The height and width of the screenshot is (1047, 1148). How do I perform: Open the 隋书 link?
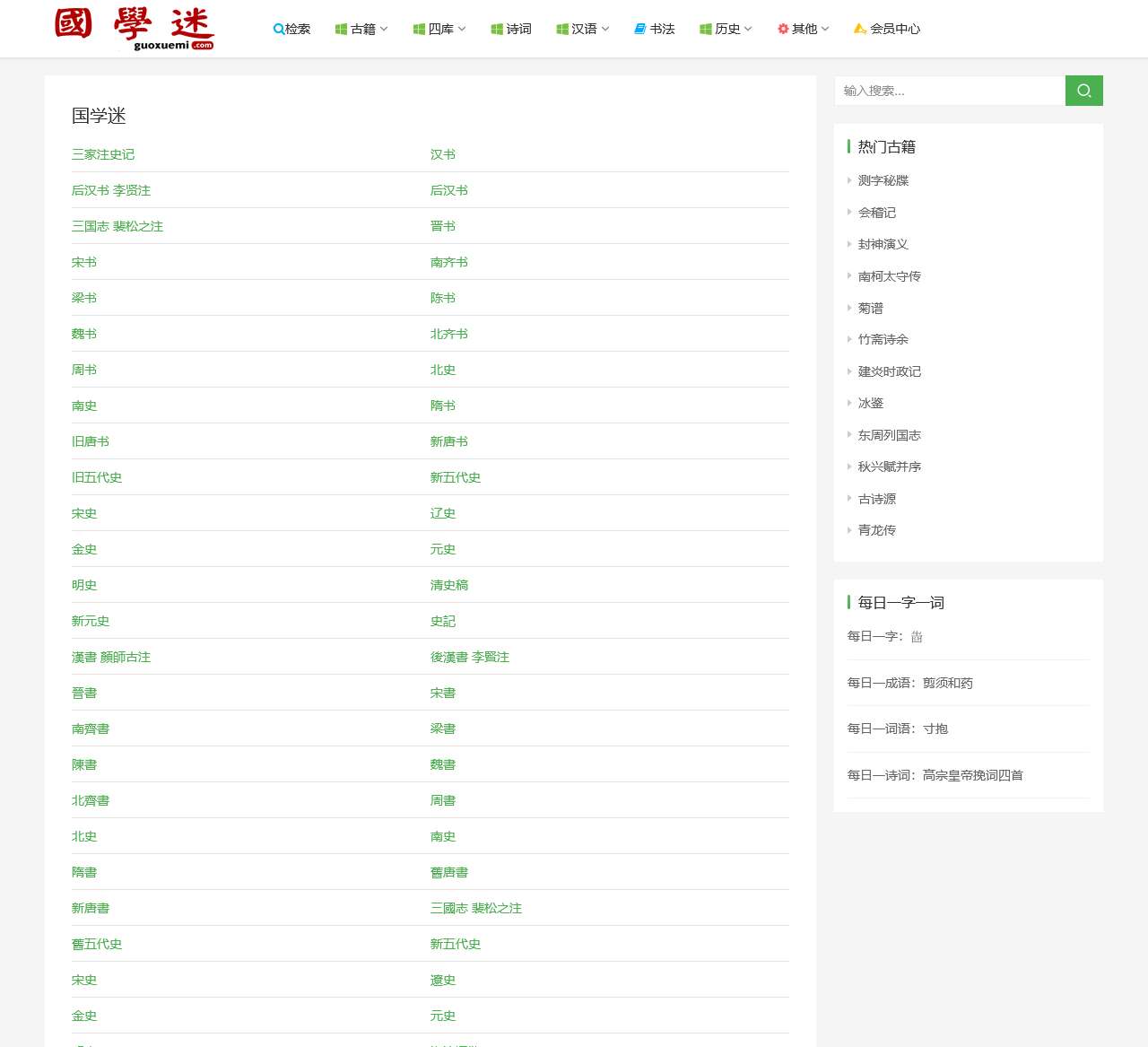[443, 406]
